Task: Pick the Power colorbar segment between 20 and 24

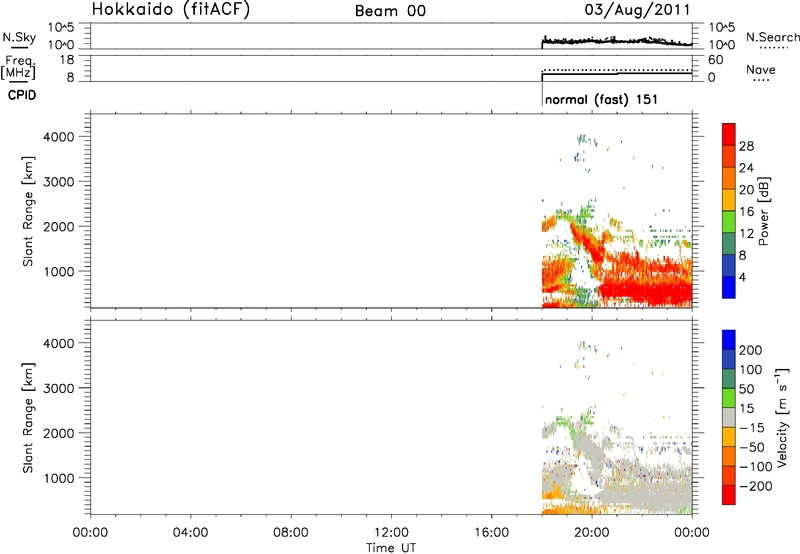Action: coord(729,178)
